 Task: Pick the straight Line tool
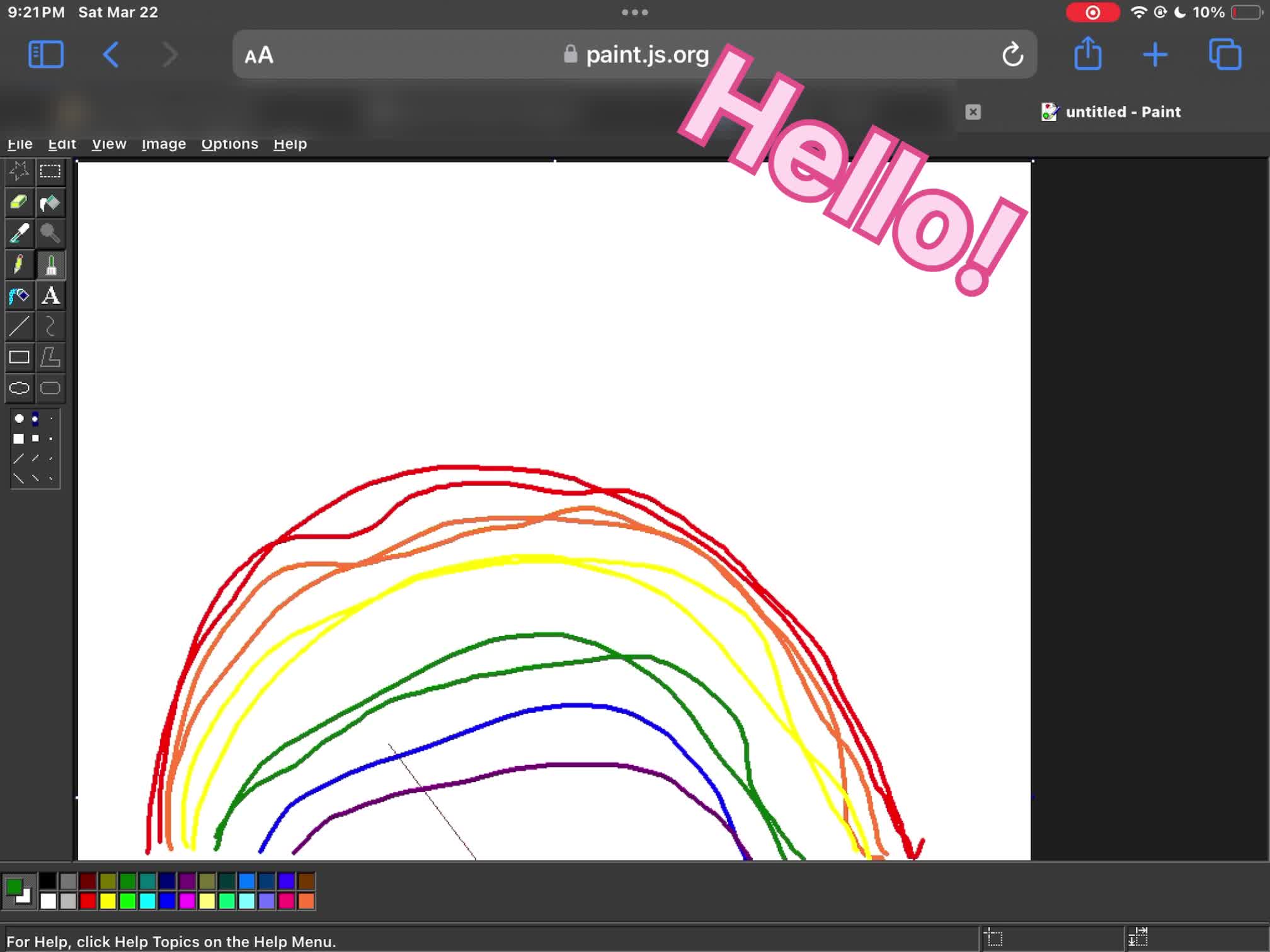click(x=19, y=326)
